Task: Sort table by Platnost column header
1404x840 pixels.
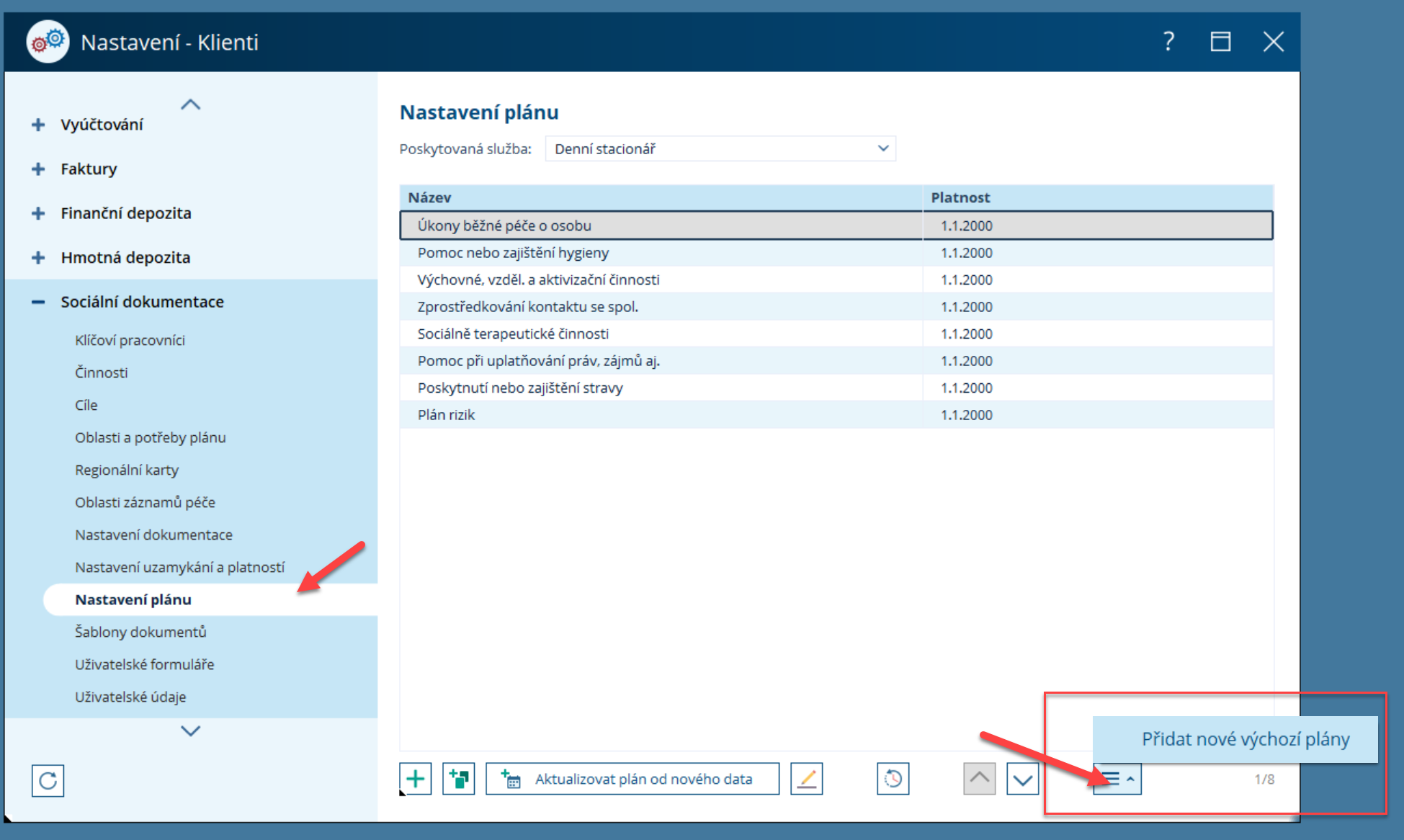Action: [x=960, y=197]
